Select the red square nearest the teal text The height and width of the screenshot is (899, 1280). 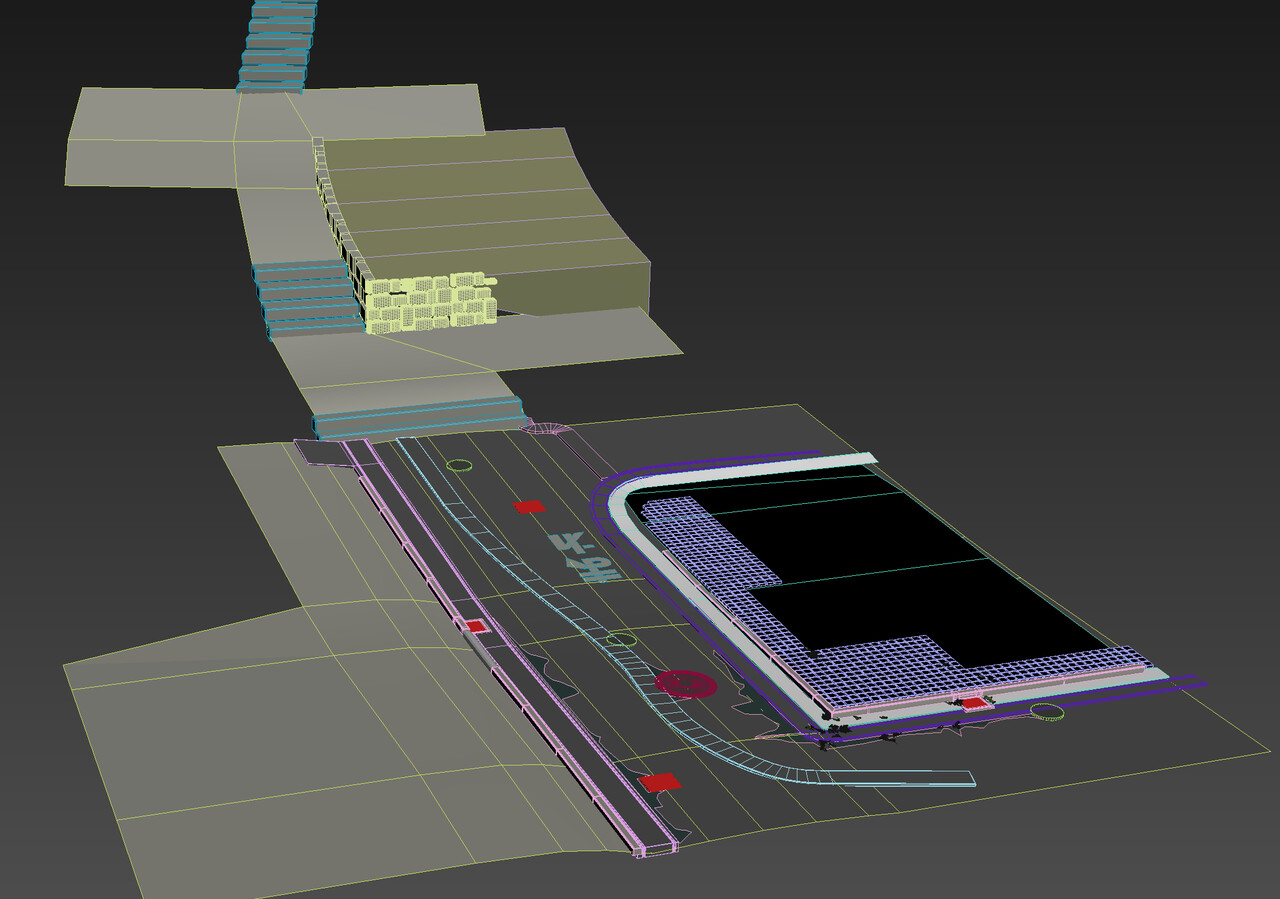click(x=529, y=507)
